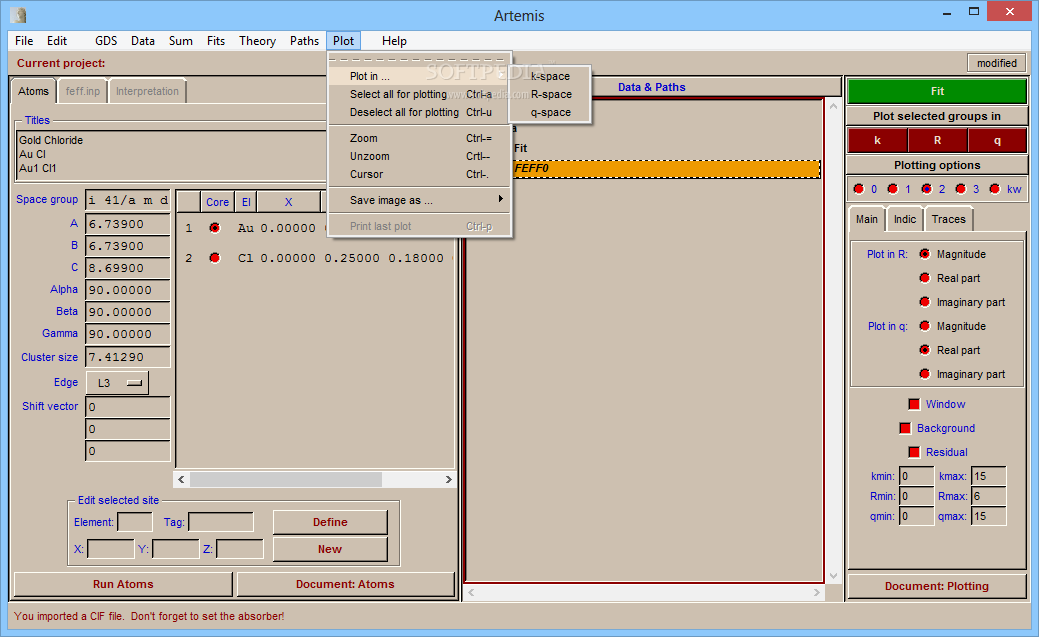Select 'Select all for plotting' menu entry
This screenshot has width=1039, height=637.
(419, 94)
